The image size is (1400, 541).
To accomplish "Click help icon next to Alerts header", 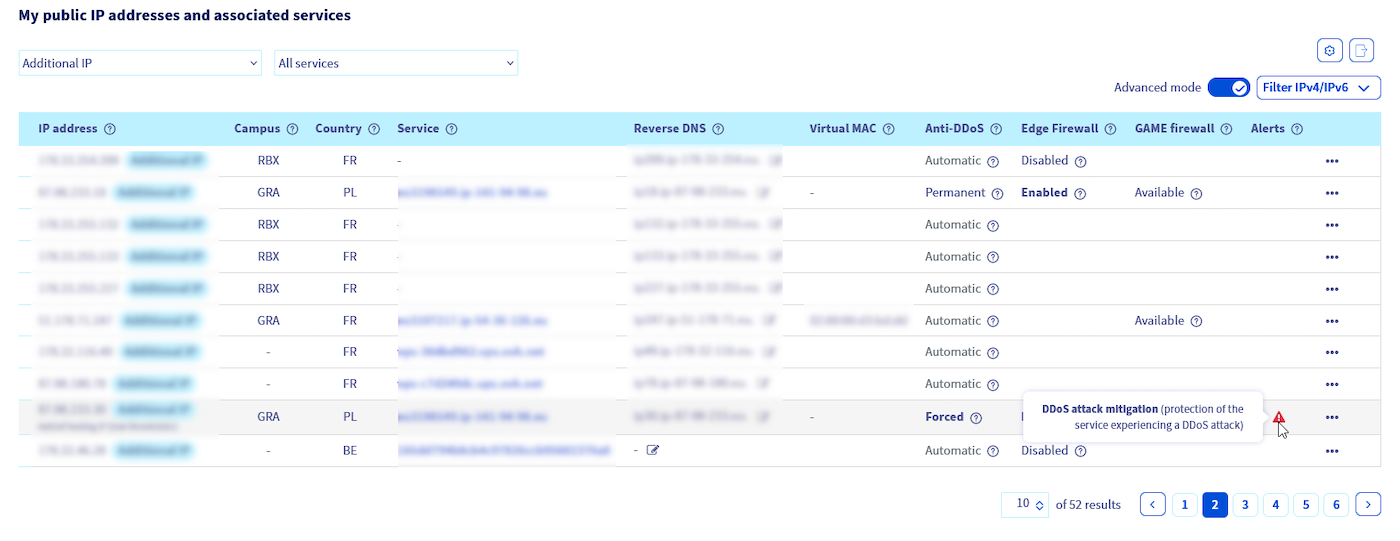I will pos(1297,129).
